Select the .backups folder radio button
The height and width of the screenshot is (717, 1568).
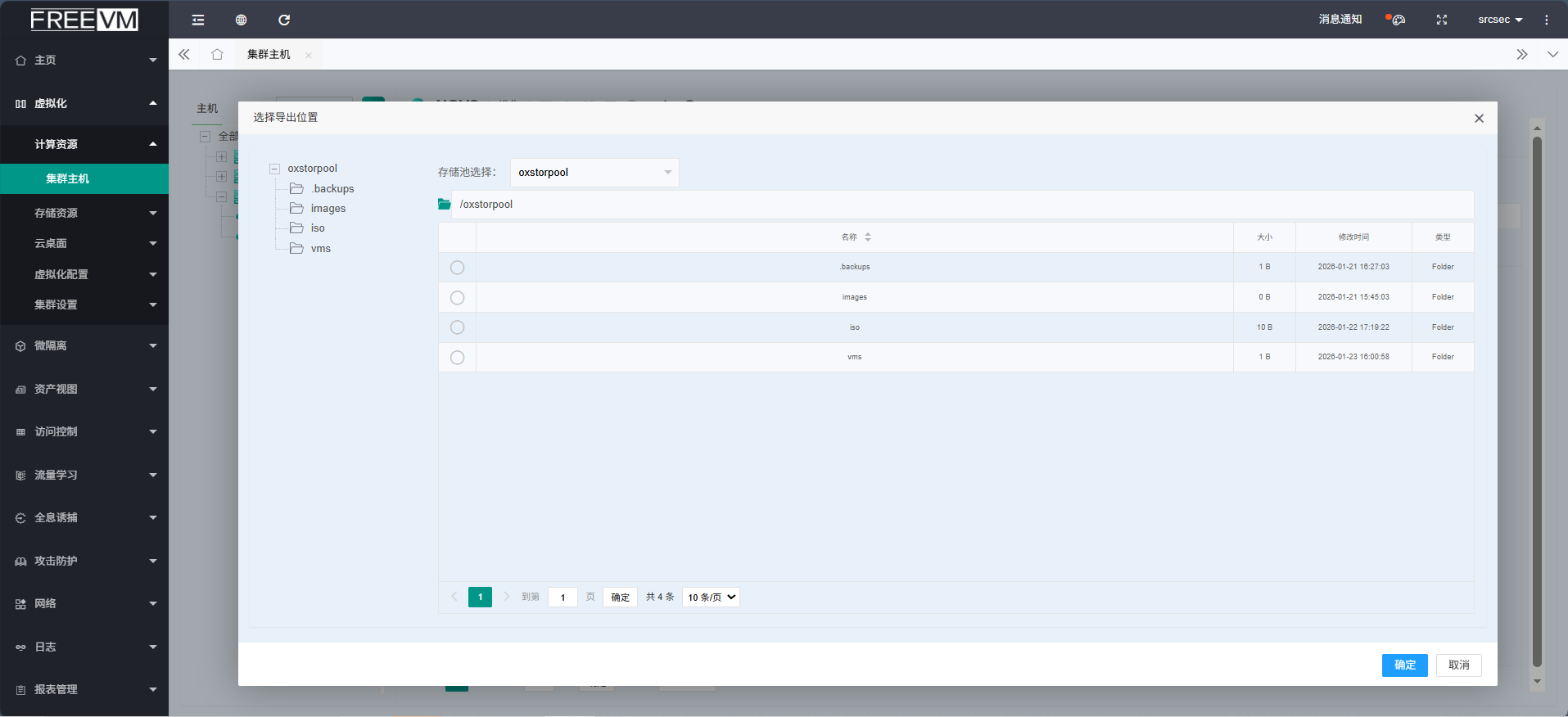tap(457, 268)
